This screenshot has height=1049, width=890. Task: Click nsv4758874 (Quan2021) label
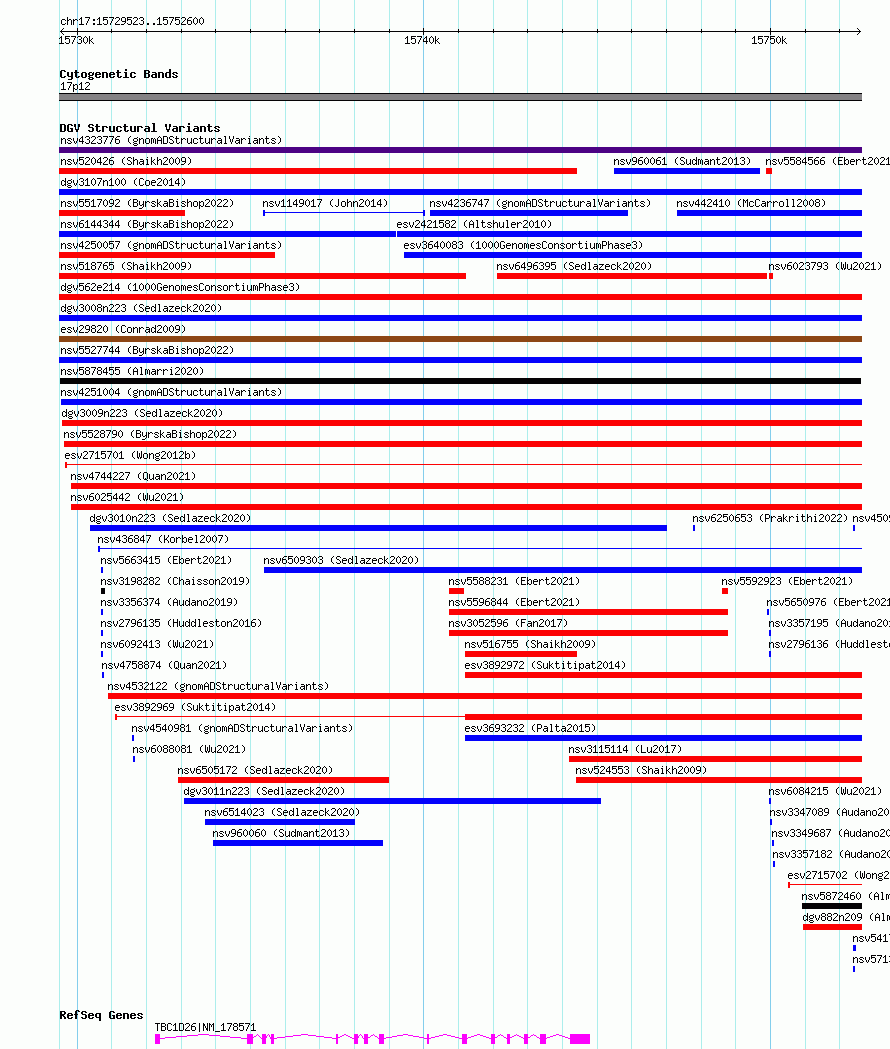click(x=164, y=666)
